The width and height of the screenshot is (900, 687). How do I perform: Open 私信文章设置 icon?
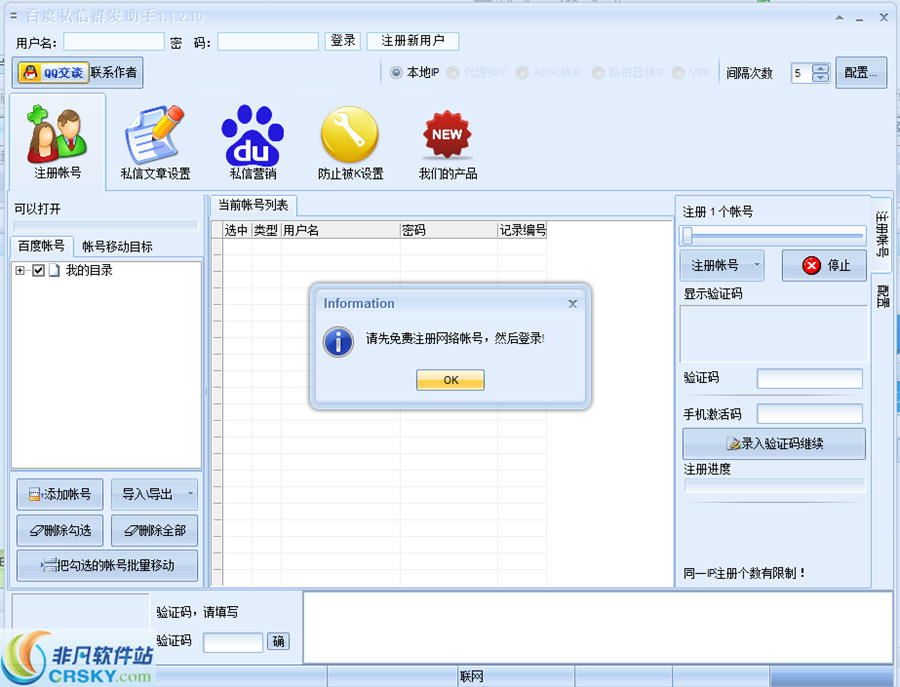(x=155, y=142)
